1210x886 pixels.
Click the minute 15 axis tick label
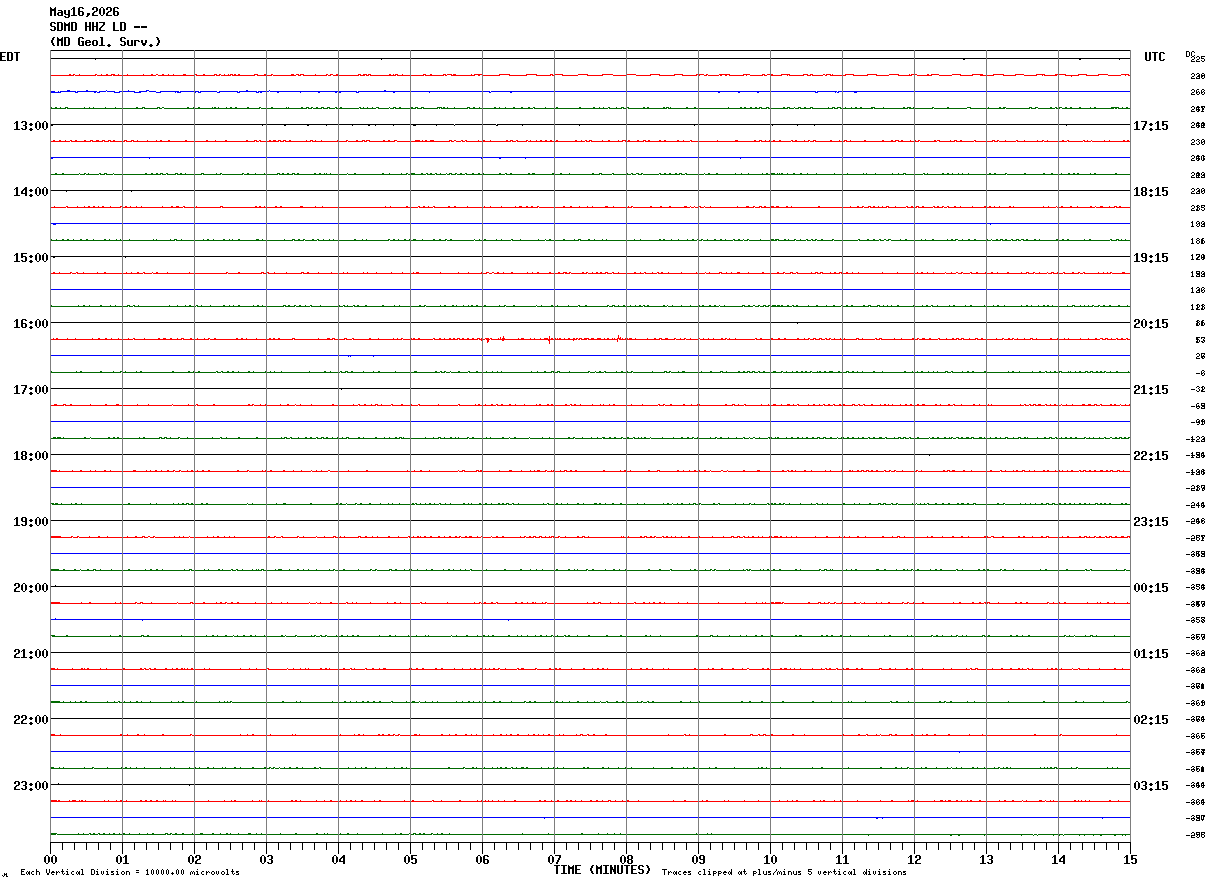(x=1130, y=859)
